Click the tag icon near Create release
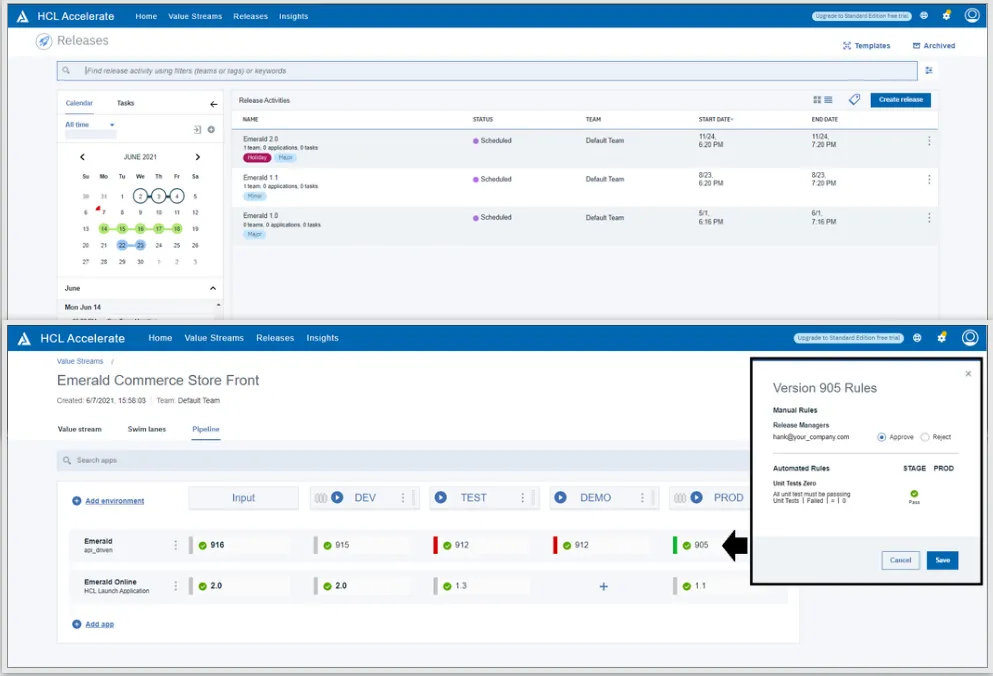This screenshot has height=676, width=993. coord(854,100)
